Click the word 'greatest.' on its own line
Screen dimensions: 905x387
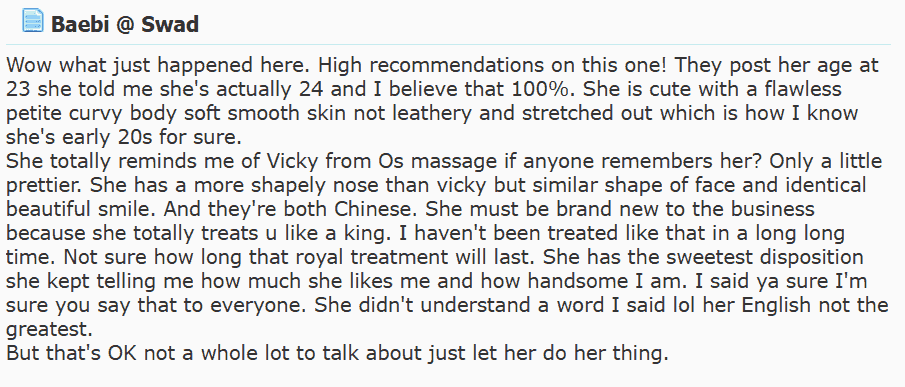click(50, 329)
